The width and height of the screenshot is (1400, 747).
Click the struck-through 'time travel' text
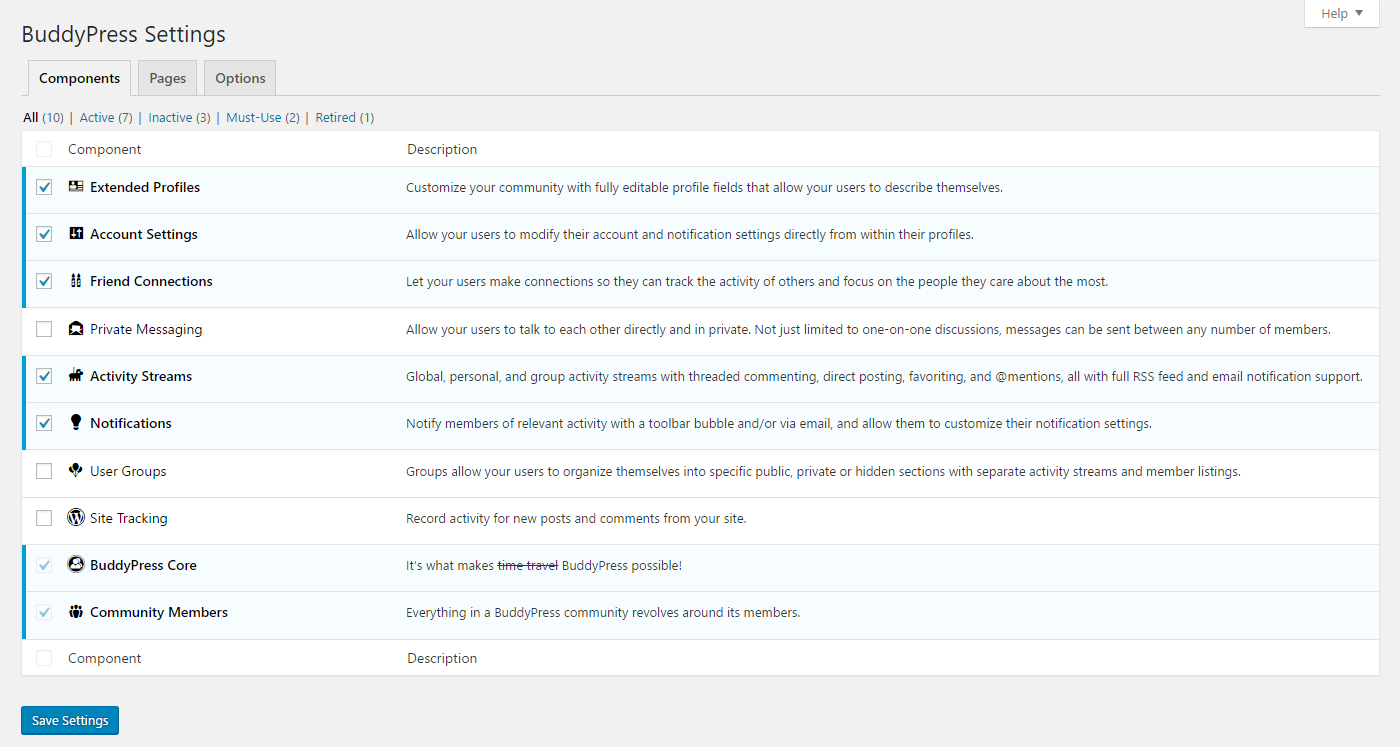pos(527,565)
